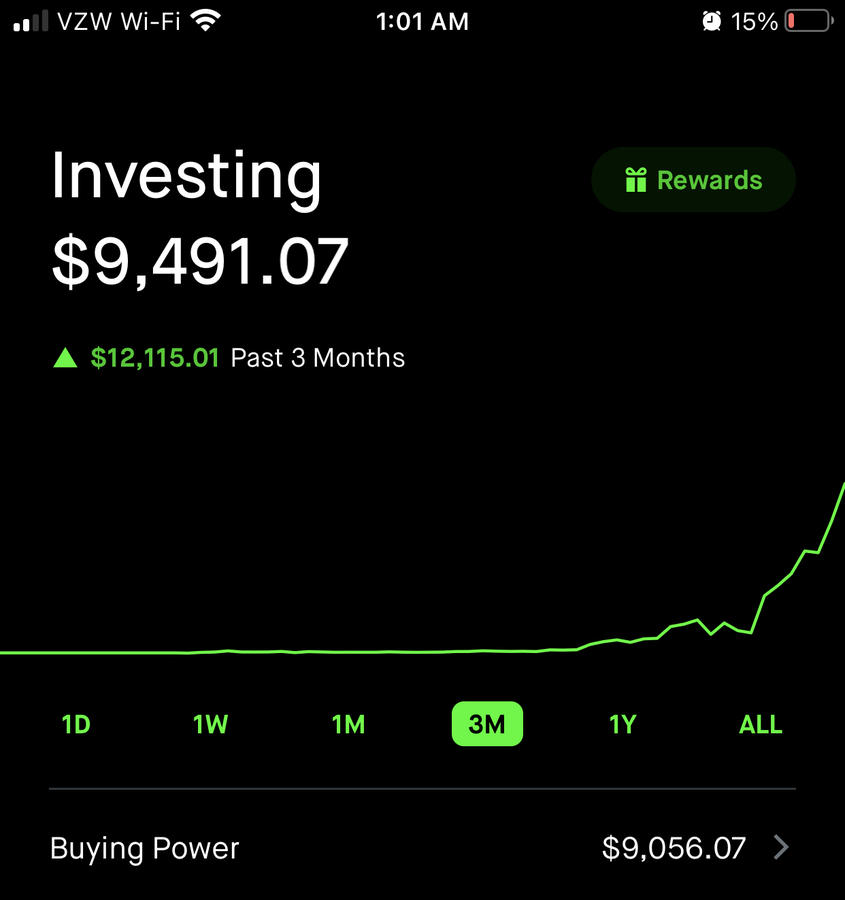Image resolution: width=845 pixels, height=900 pixels.
Task: Tap the $9,491.07 portfolio value
Action: (x=200, y=261)
